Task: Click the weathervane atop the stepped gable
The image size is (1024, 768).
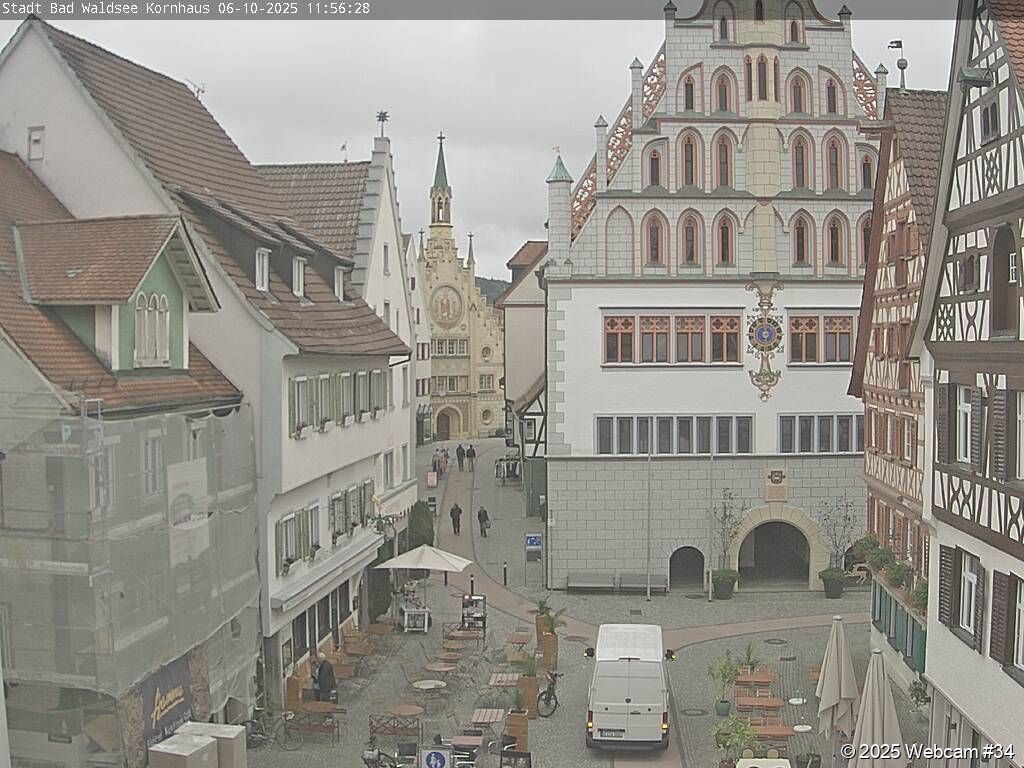Action: pyautogui.click(x=381, y=122)
